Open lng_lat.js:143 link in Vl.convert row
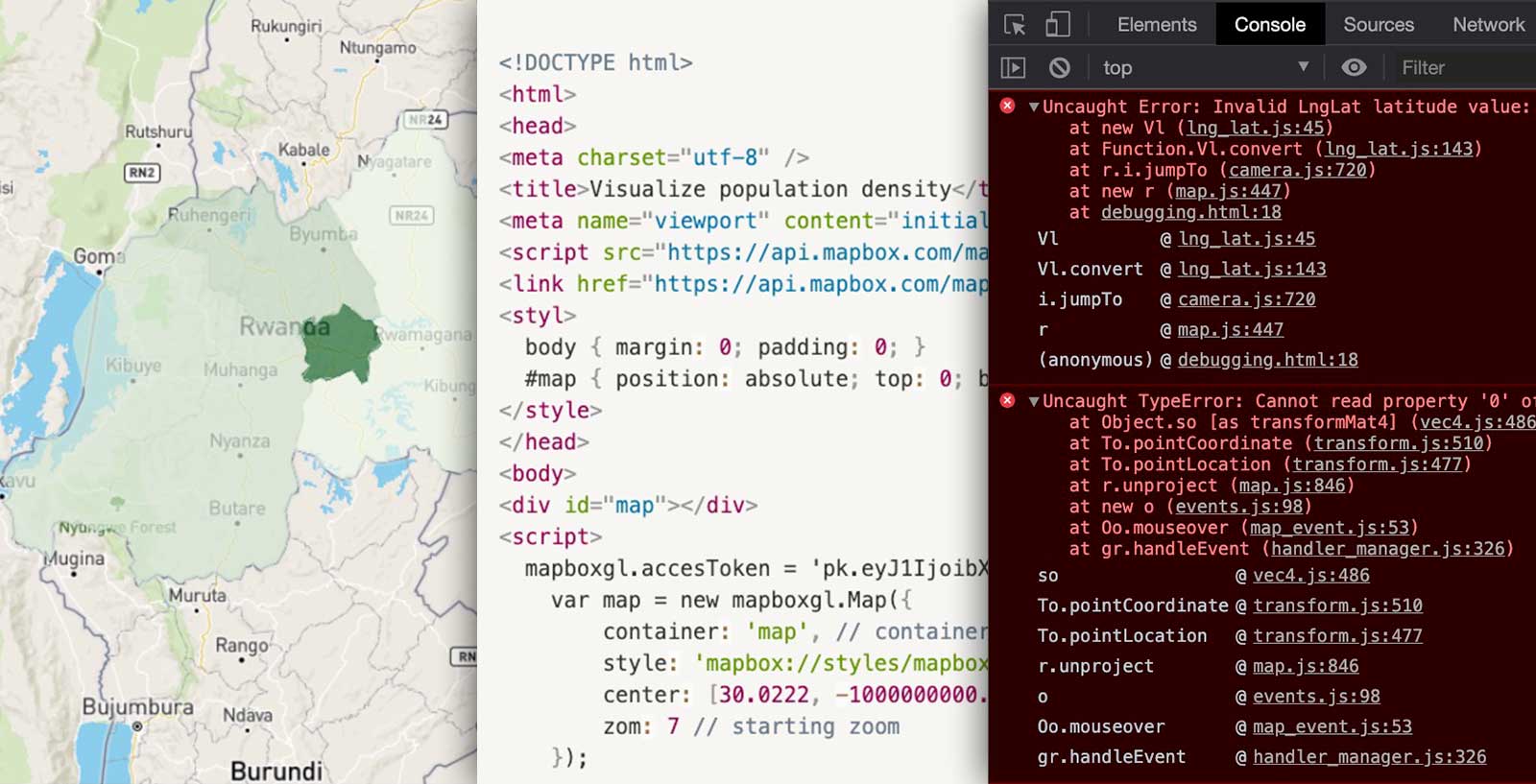Image resolution: width=1536 pixels, height=784 pixels. 1253,270
